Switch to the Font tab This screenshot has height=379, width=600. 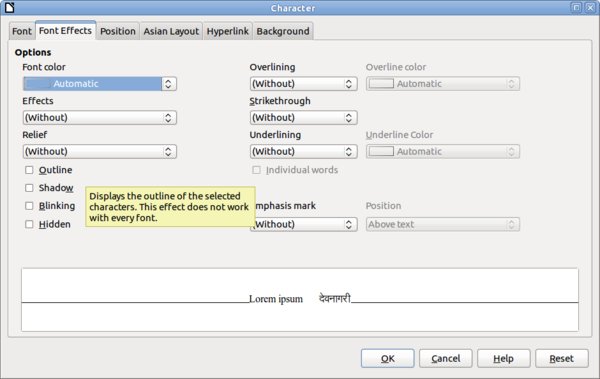[22, 31]
